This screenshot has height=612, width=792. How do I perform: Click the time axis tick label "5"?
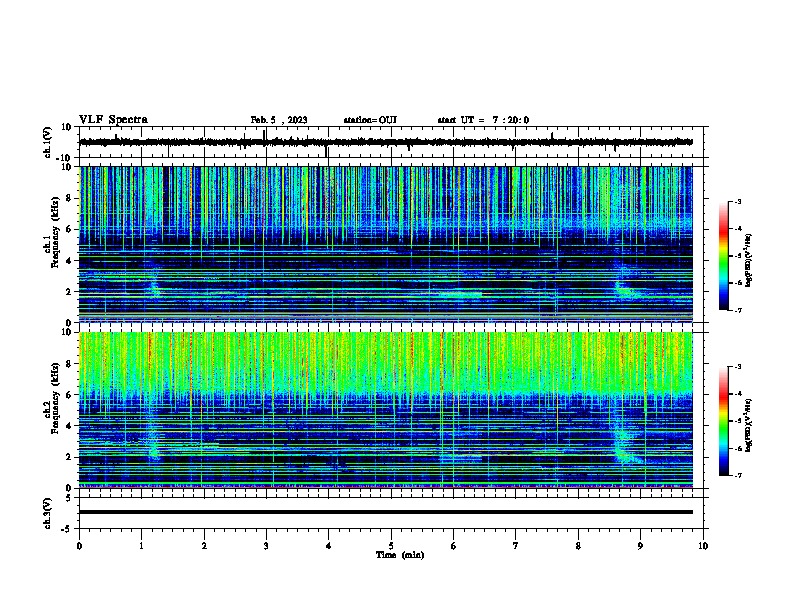[x=391, y=546]
